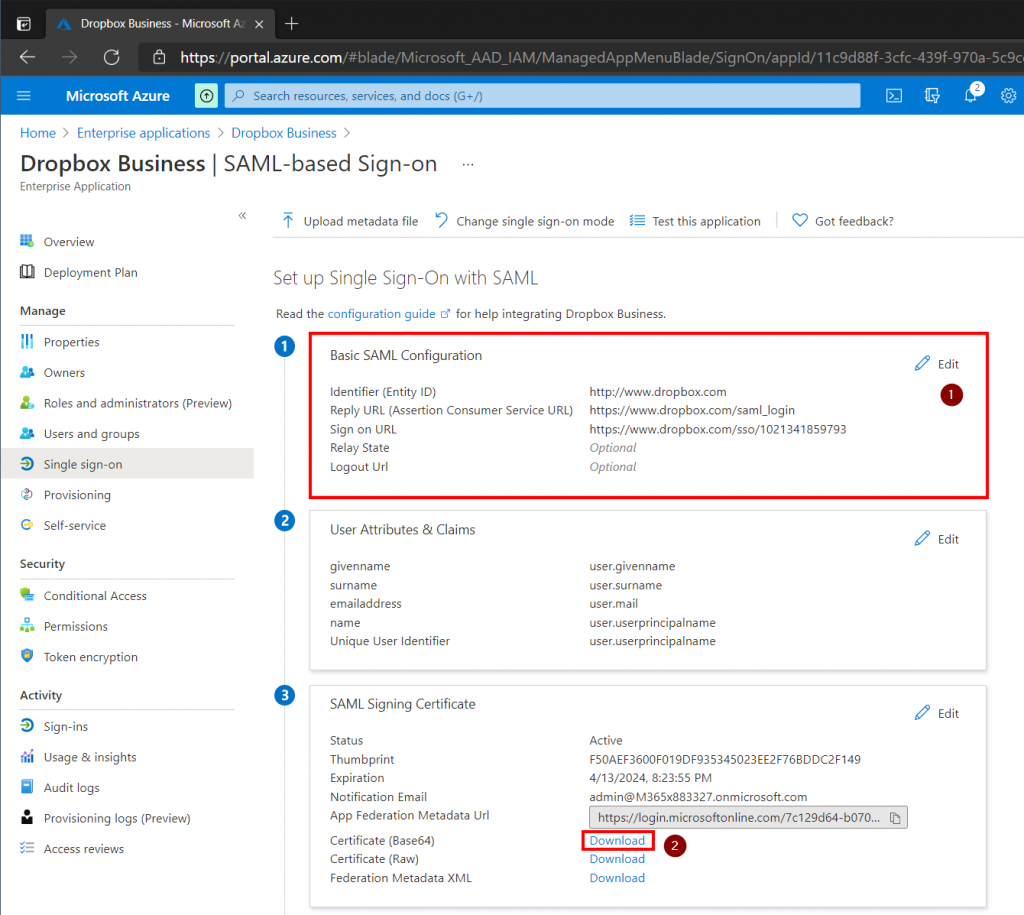Click the Permissions icon
The height and width of the screenshot is (915, 1024).
(x=27, y=626)
